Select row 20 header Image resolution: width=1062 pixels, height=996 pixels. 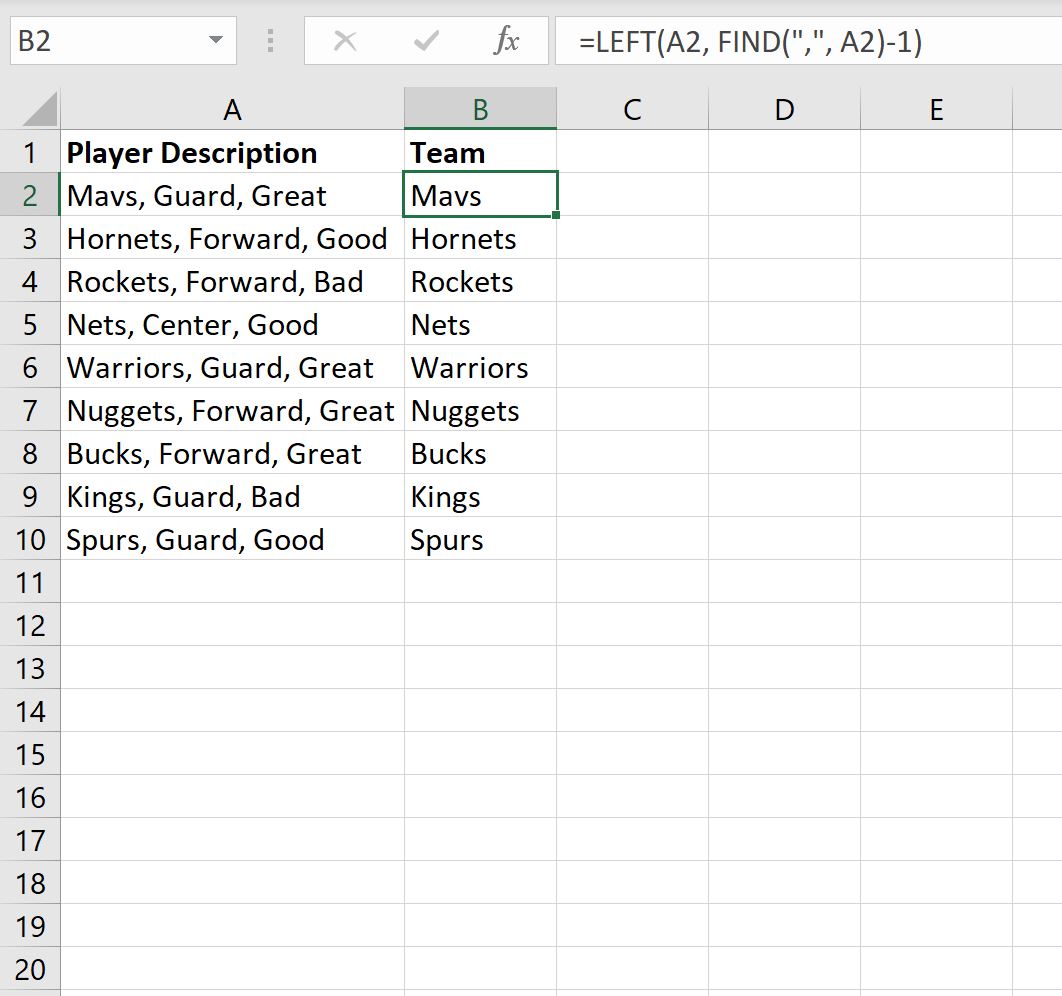coord(30,969)
